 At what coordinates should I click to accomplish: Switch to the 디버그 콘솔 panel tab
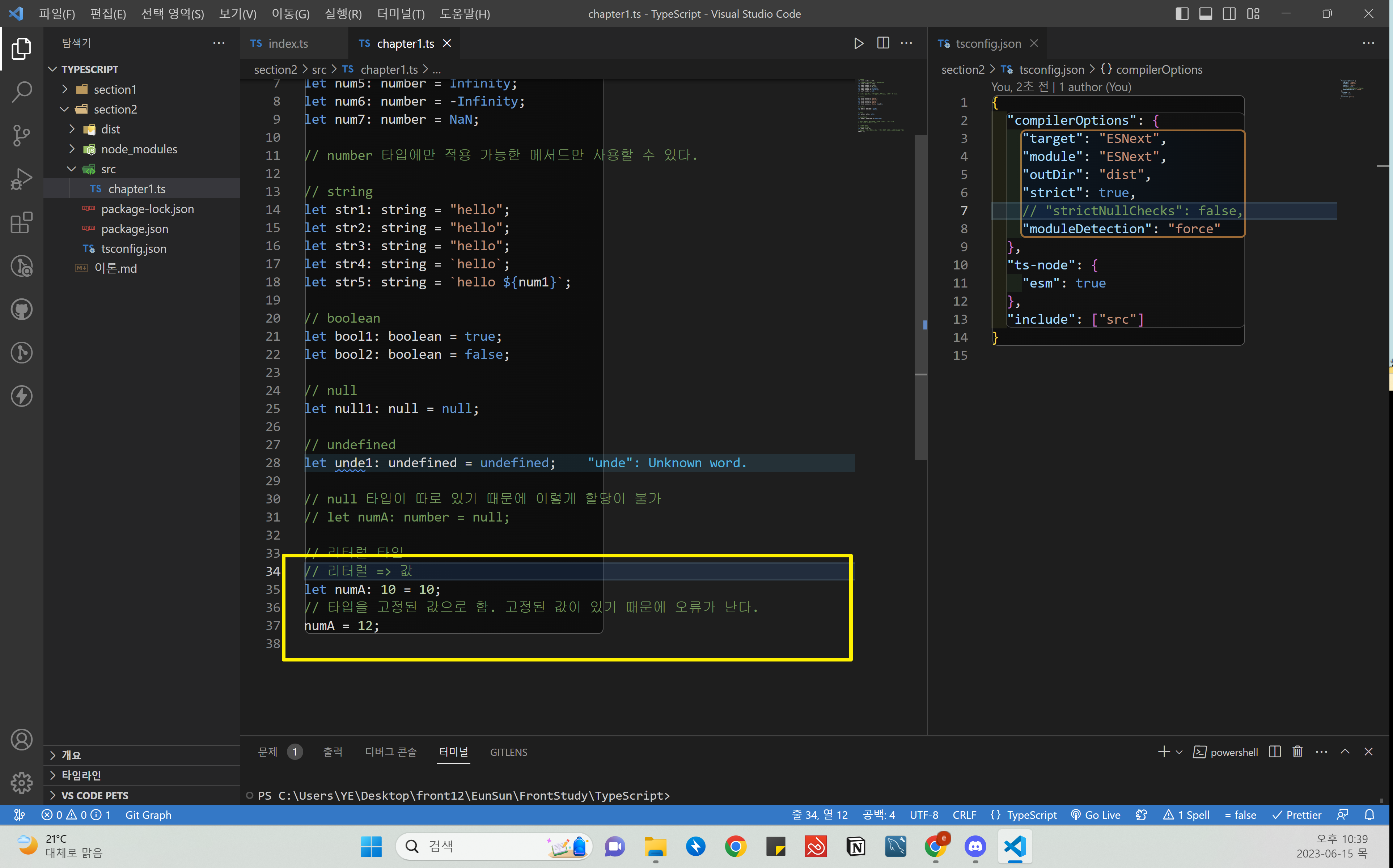(x=390, y=752)
